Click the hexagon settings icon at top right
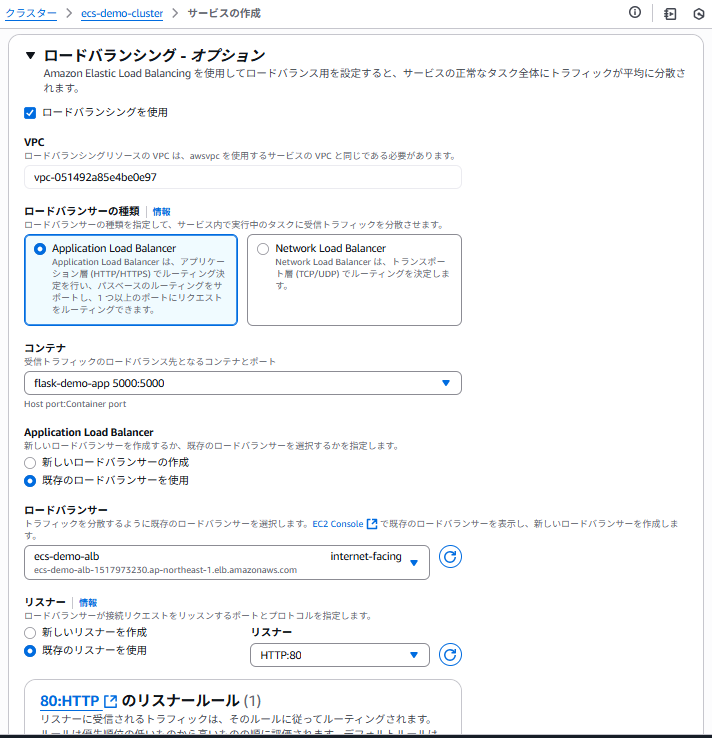The width and height of the screenshot is (712, 738). pyautogui.click(x=699, y=14)
